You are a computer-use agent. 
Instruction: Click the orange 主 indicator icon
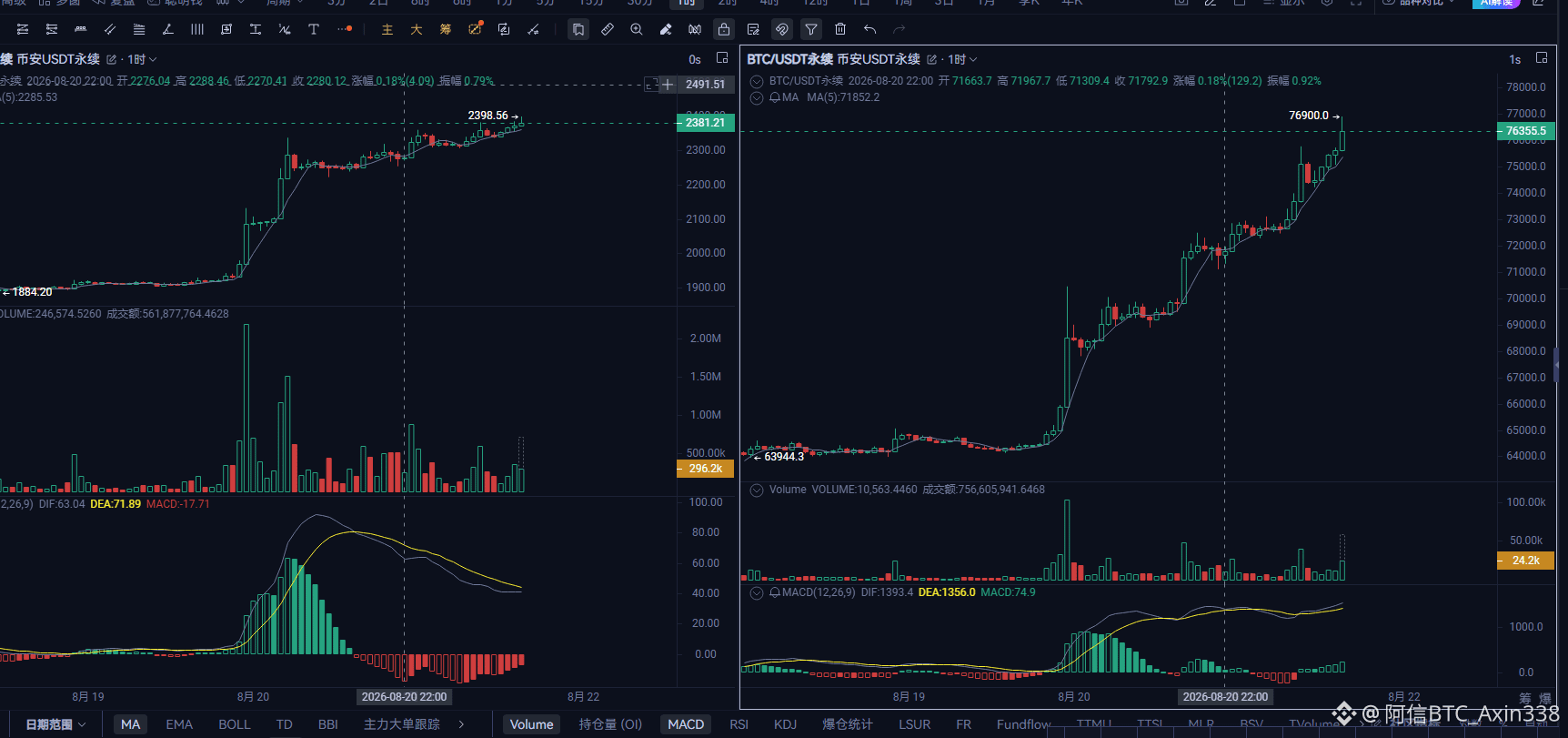(x=387, y=29)
